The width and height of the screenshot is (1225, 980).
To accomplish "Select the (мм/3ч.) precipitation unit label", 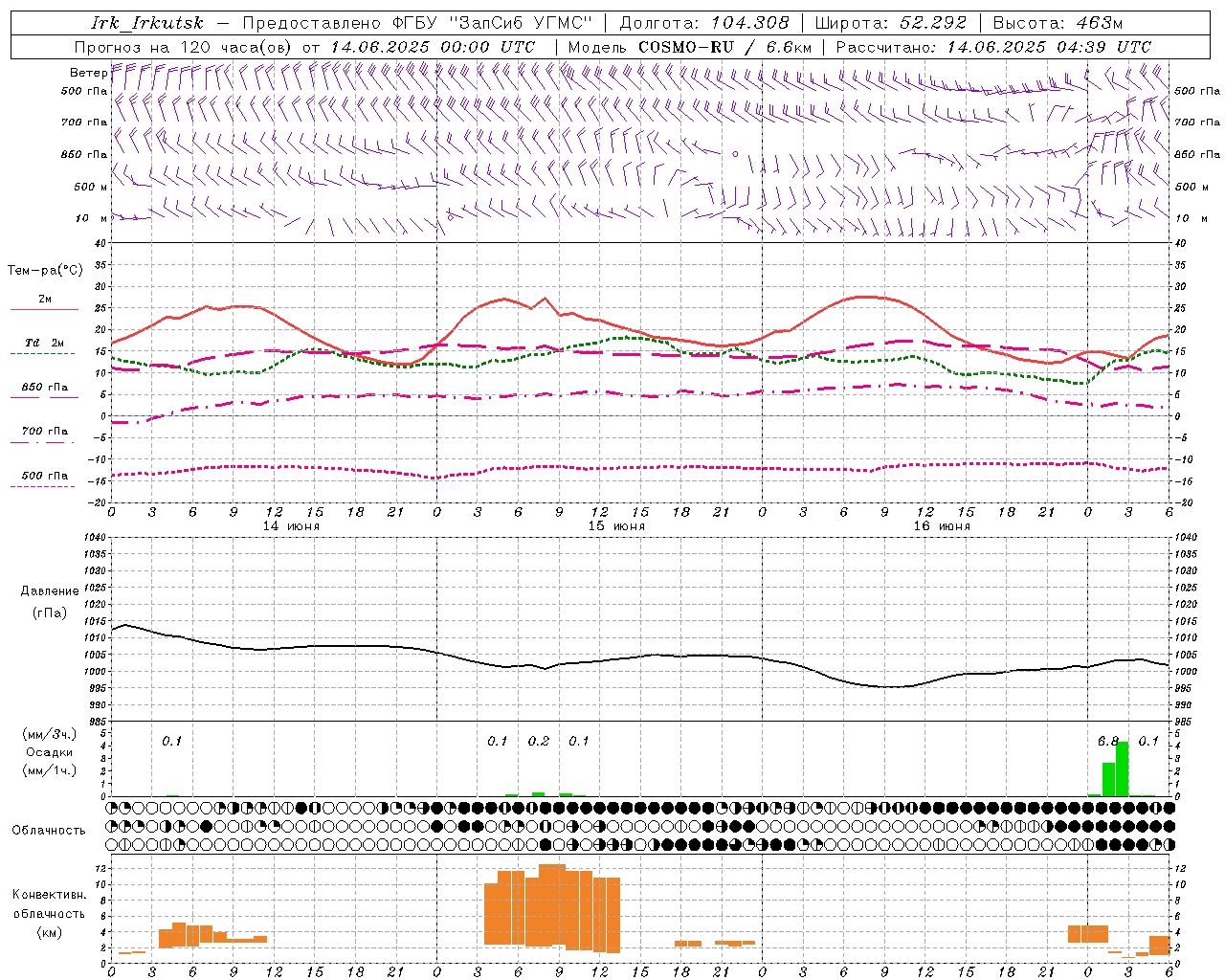I will (50, 734).
